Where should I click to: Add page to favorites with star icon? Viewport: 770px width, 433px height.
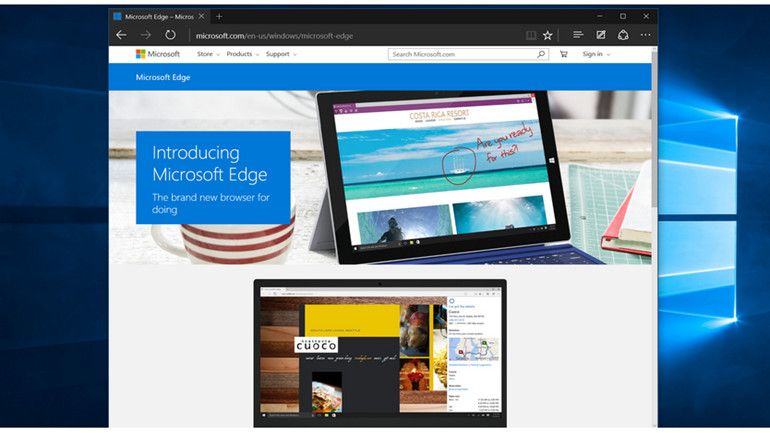click(x=548, y=35)
